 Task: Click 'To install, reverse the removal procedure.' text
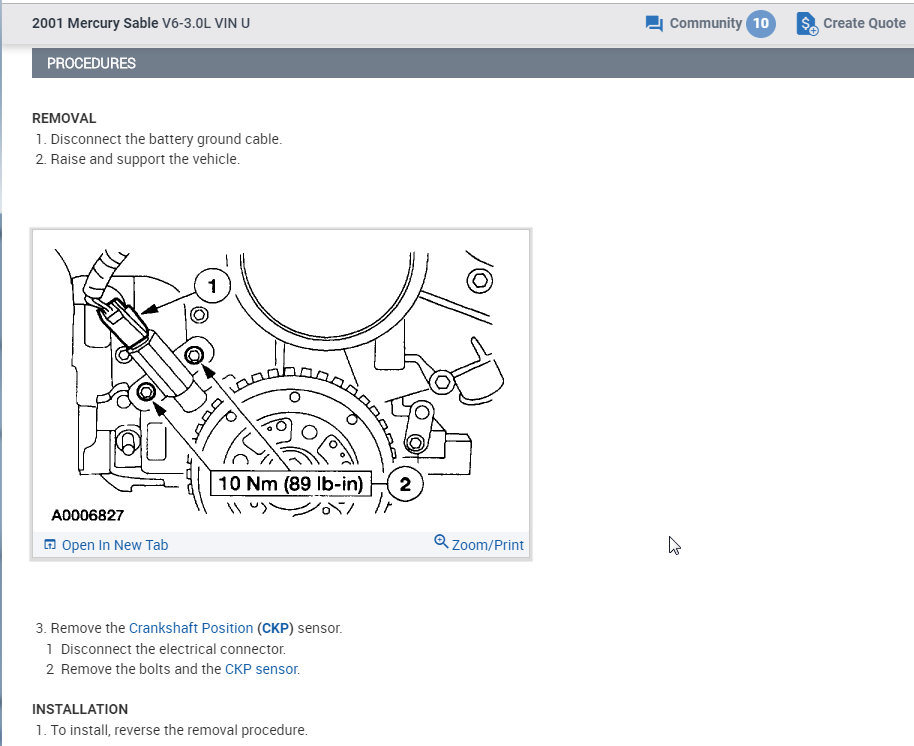tap(179, 730)
